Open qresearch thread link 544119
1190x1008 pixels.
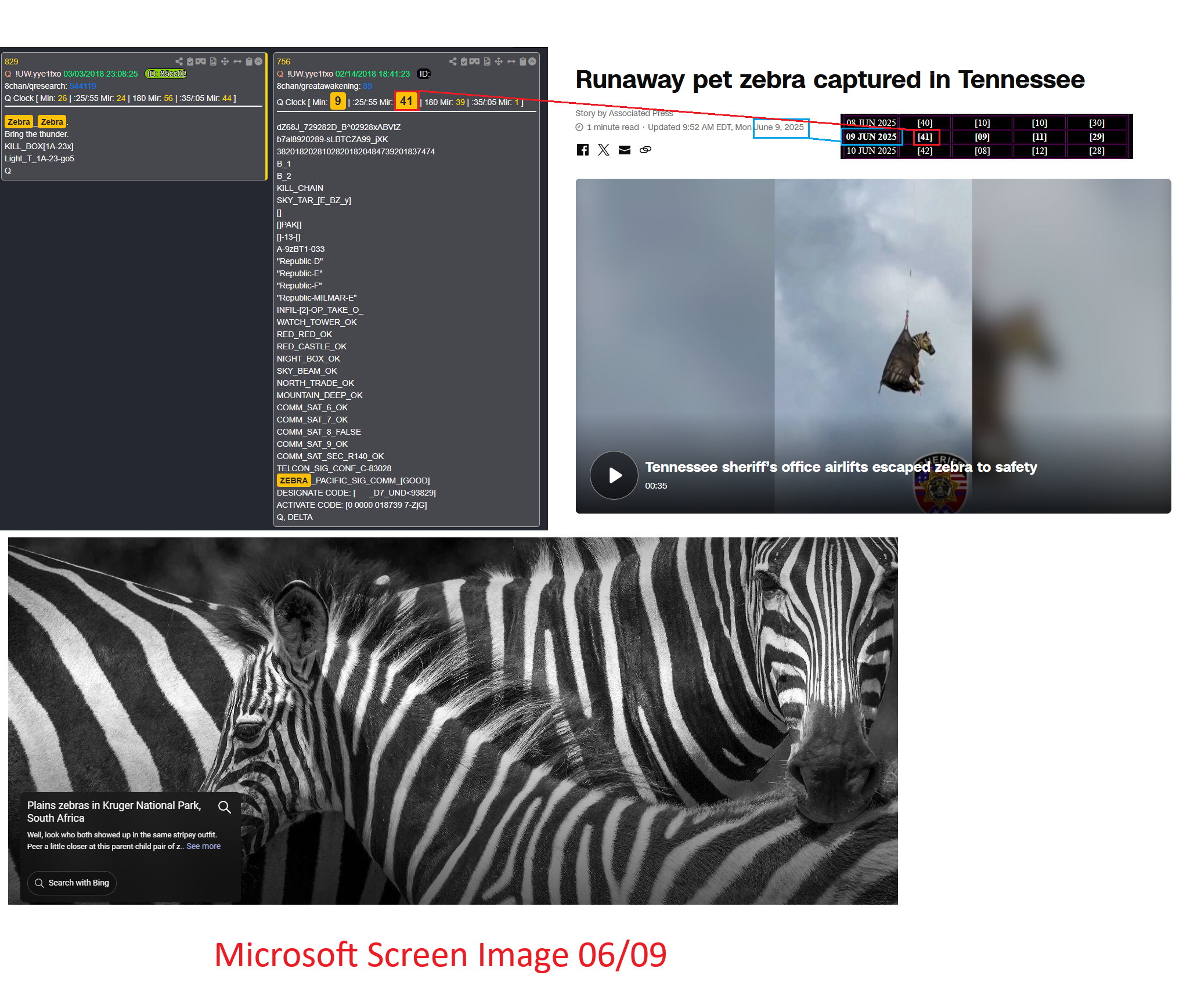click(x=82, y=86)
